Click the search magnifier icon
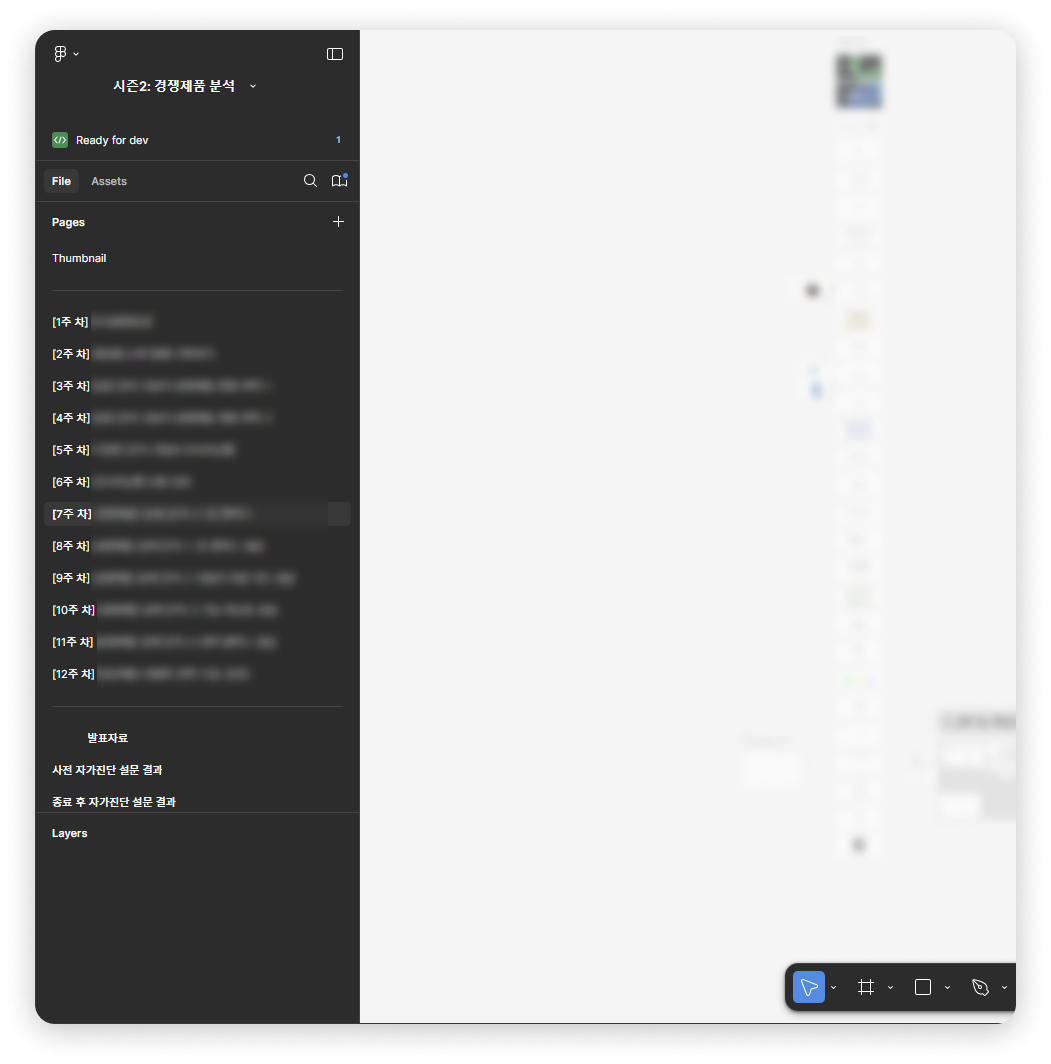The image size is (1051, 1064). [310, 180]
